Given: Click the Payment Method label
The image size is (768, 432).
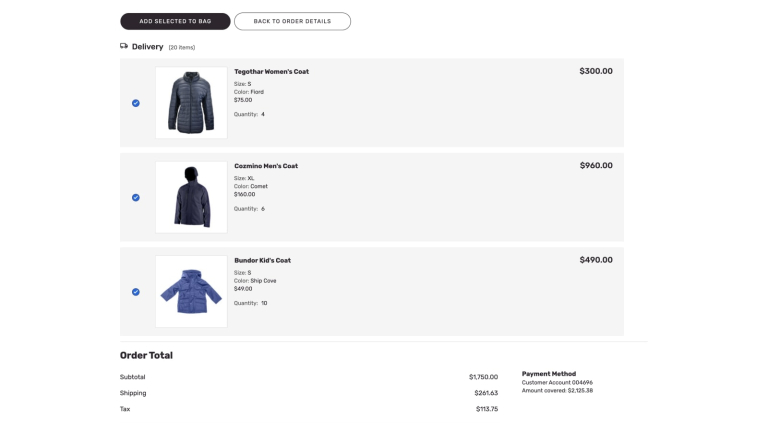Looking at the screenshot, I should tap(549, 374).
